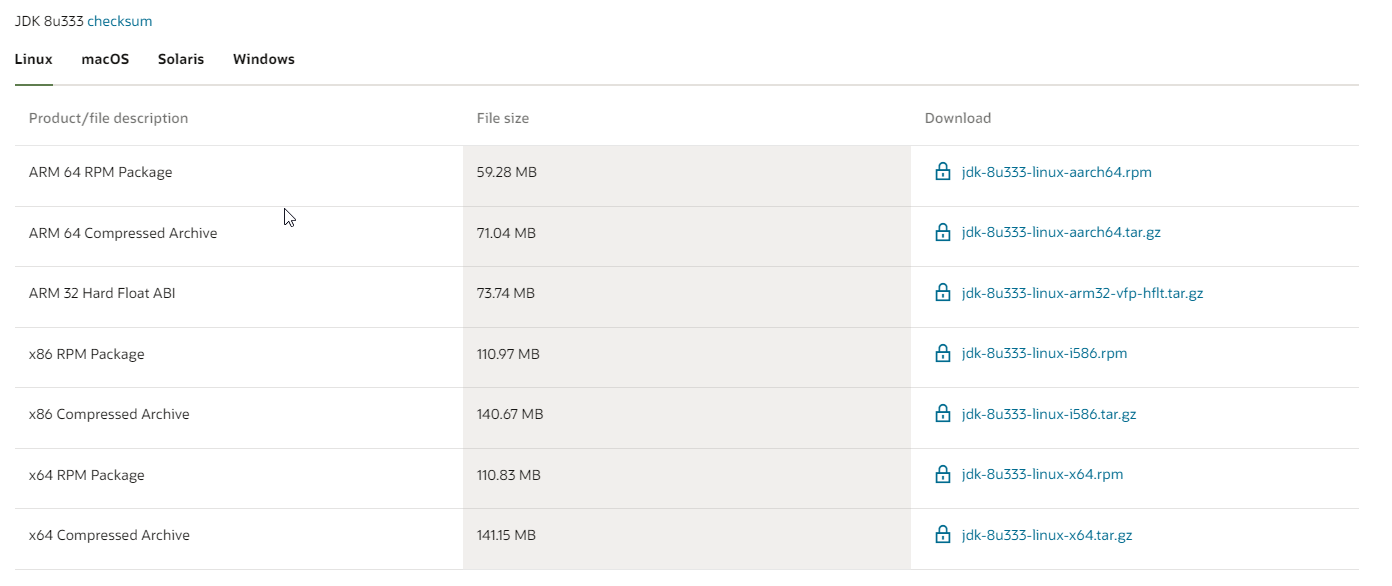Click the jdk-8u333-linux-i586.tar.gz link
This screenshot has height=586, width=1392.
[x=1049, y=414]
